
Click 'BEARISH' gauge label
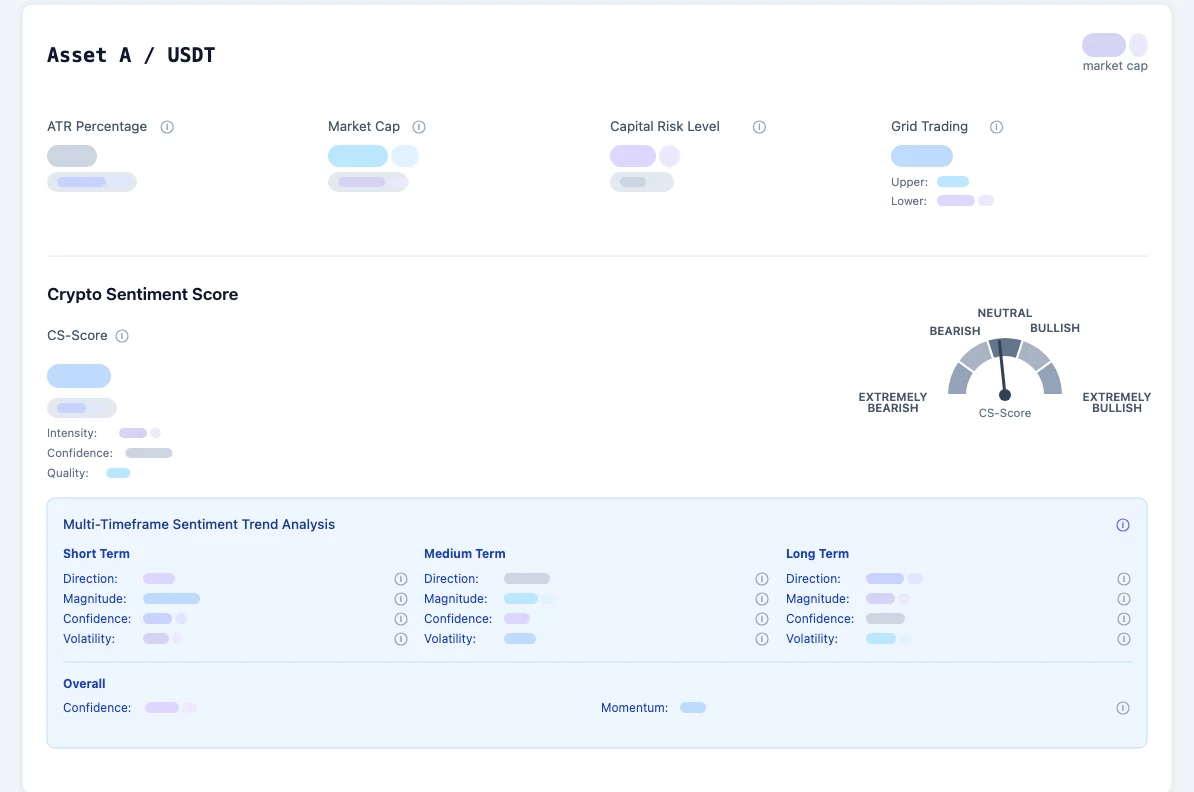[954, 331]
